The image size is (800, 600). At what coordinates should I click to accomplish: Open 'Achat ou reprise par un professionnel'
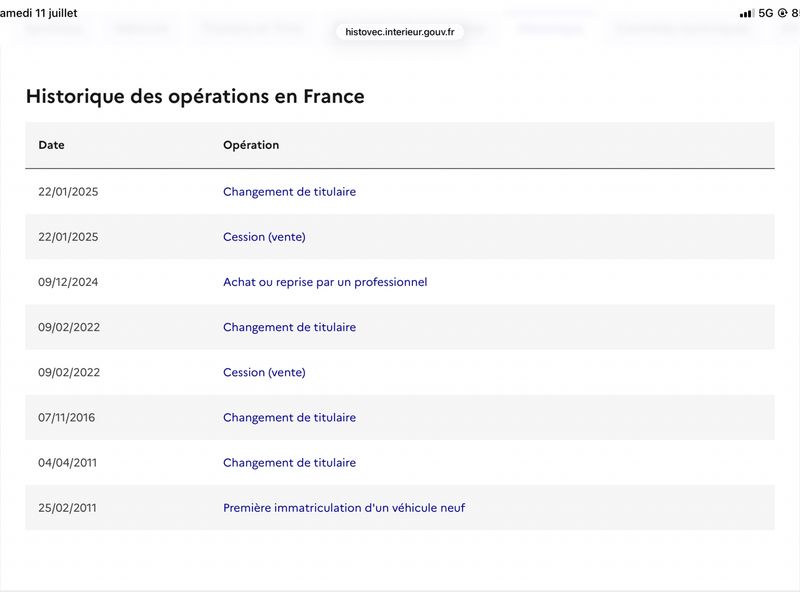click(x=325, y=282)
